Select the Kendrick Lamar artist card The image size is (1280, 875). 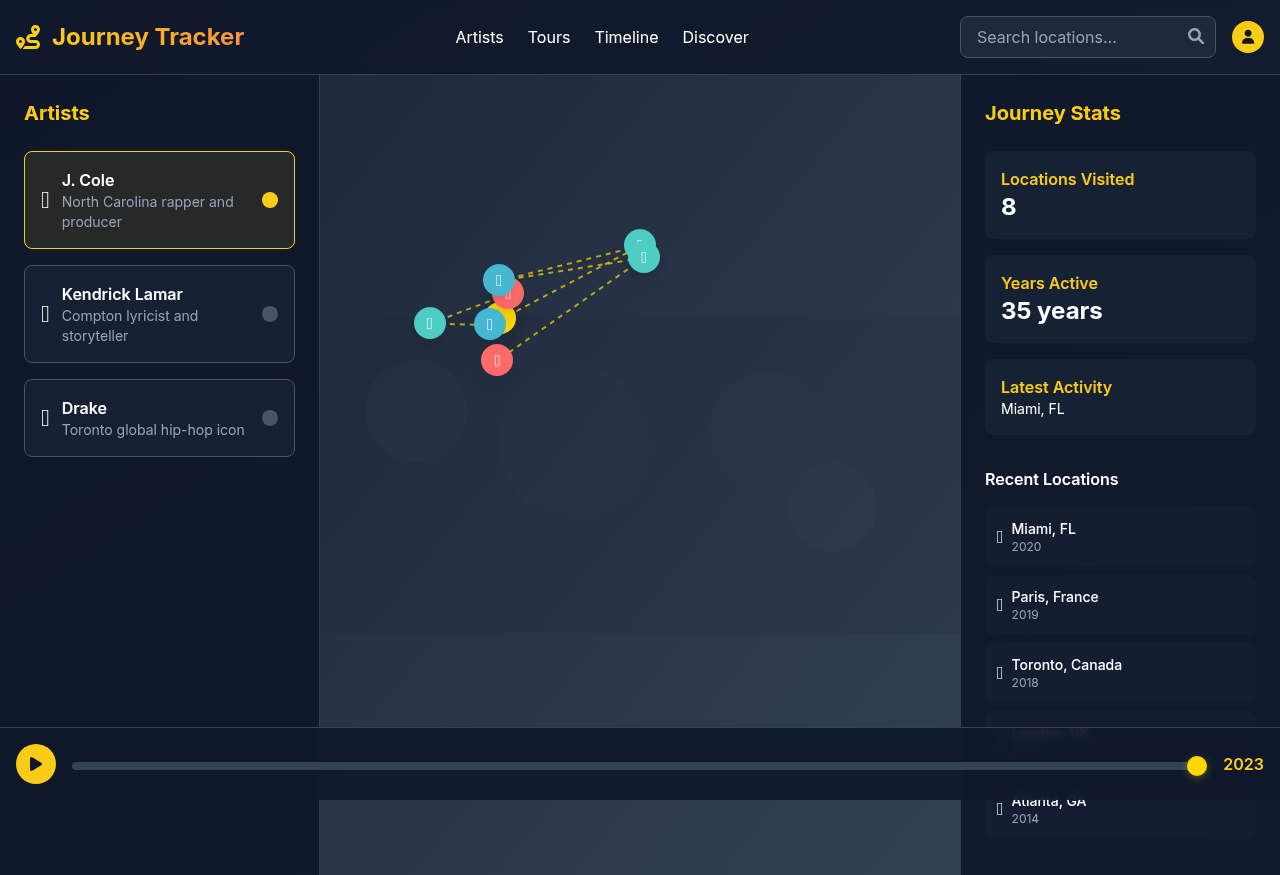click(x=159, y=314)
